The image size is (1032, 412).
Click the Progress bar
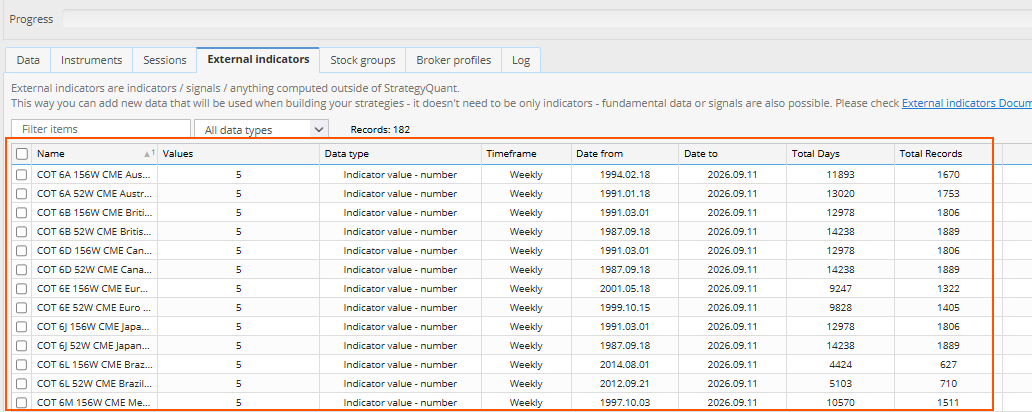coord(547,18)
